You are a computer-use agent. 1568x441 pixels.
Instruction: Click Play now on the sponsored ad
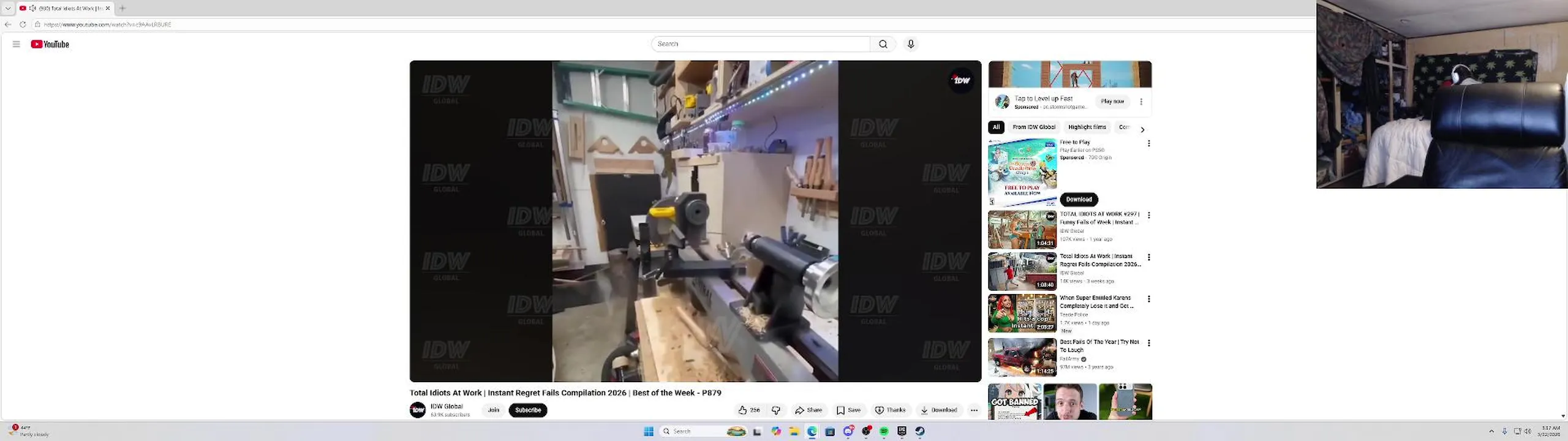[x=1112, y=102]
